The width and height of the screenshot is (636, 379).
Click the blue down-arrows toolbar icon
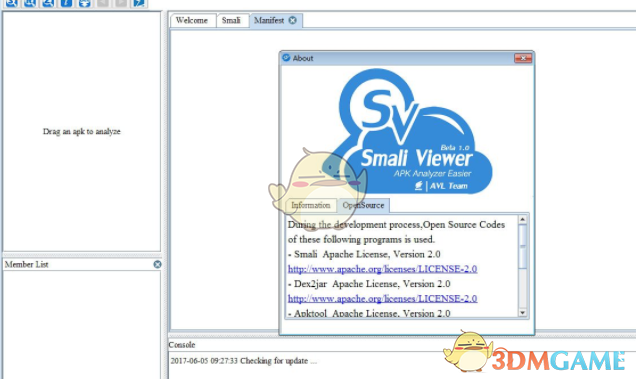(x=84, y=3)
